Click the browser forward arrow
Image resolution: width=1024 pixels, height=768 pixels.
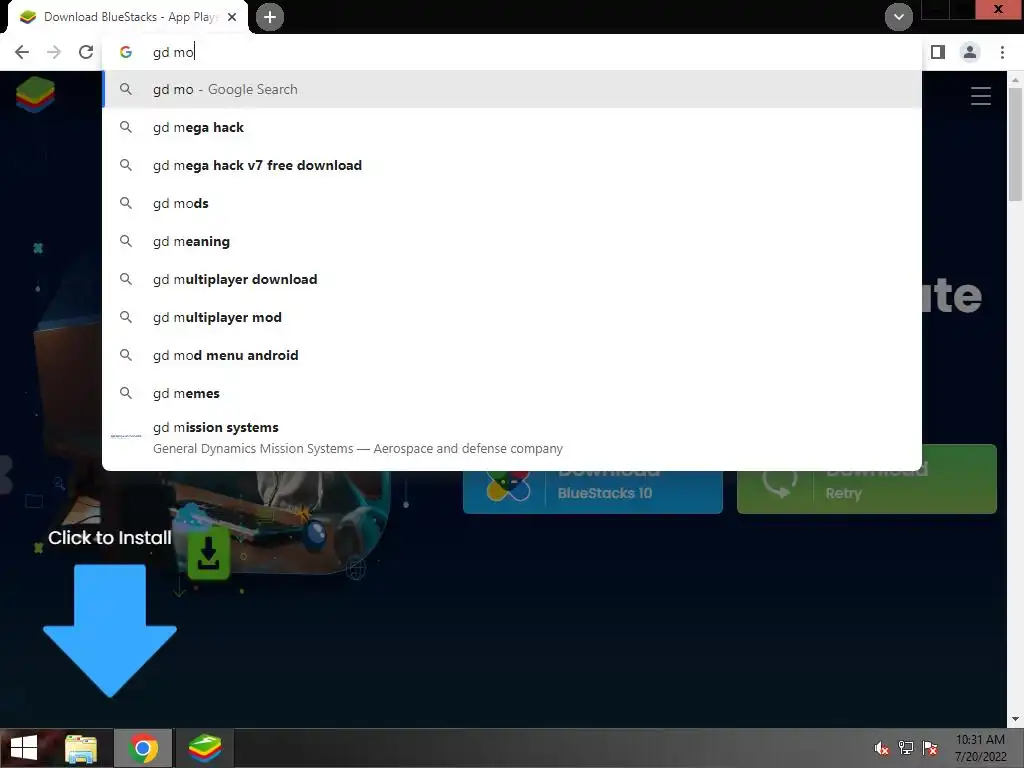[54, 52]
